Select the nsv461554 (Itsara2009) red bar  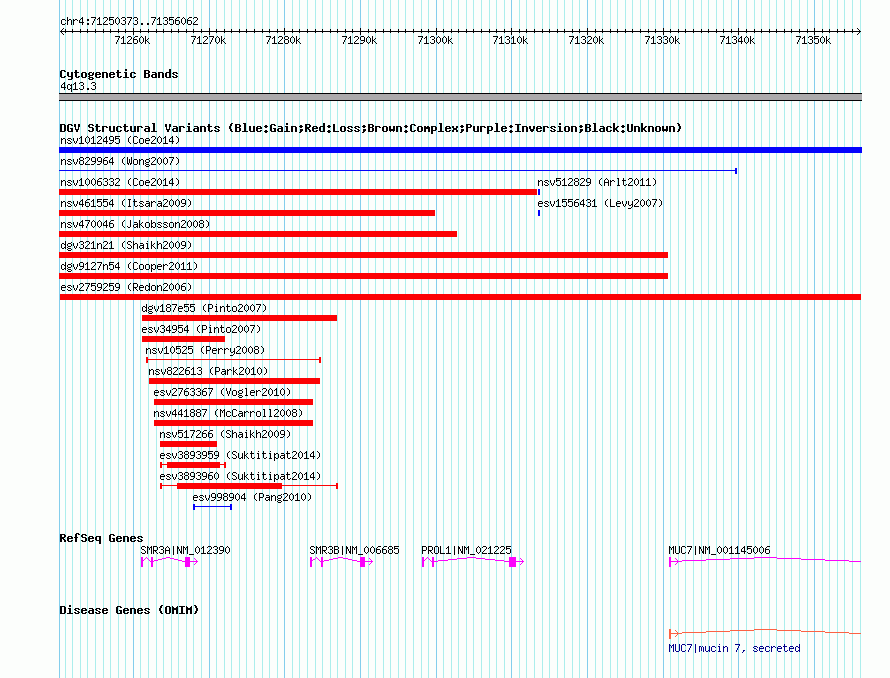coord(247,213)
